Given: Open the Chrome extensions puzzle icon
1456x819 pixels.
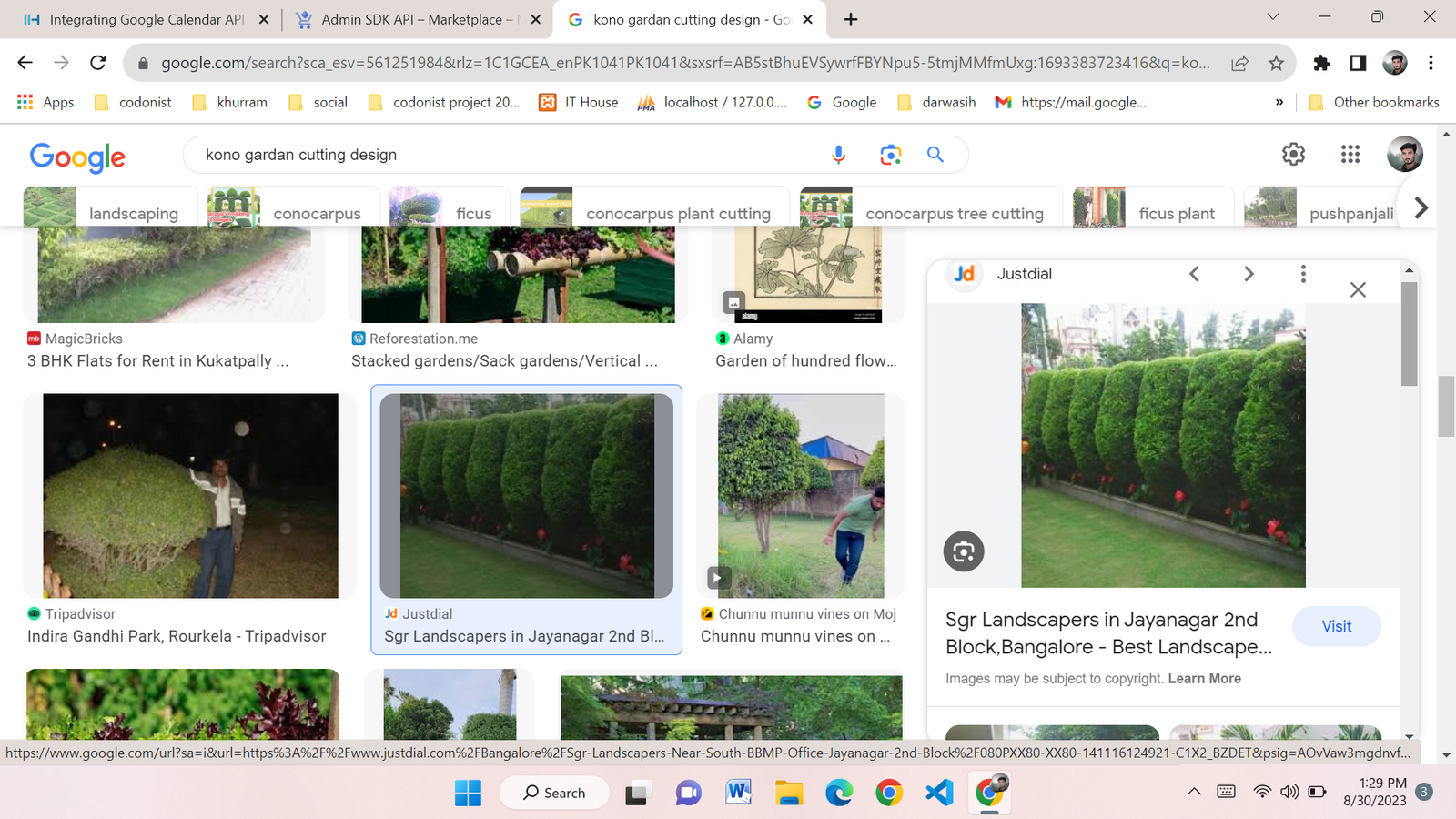Looking at the screenshot, I should tap(1321, 63).
